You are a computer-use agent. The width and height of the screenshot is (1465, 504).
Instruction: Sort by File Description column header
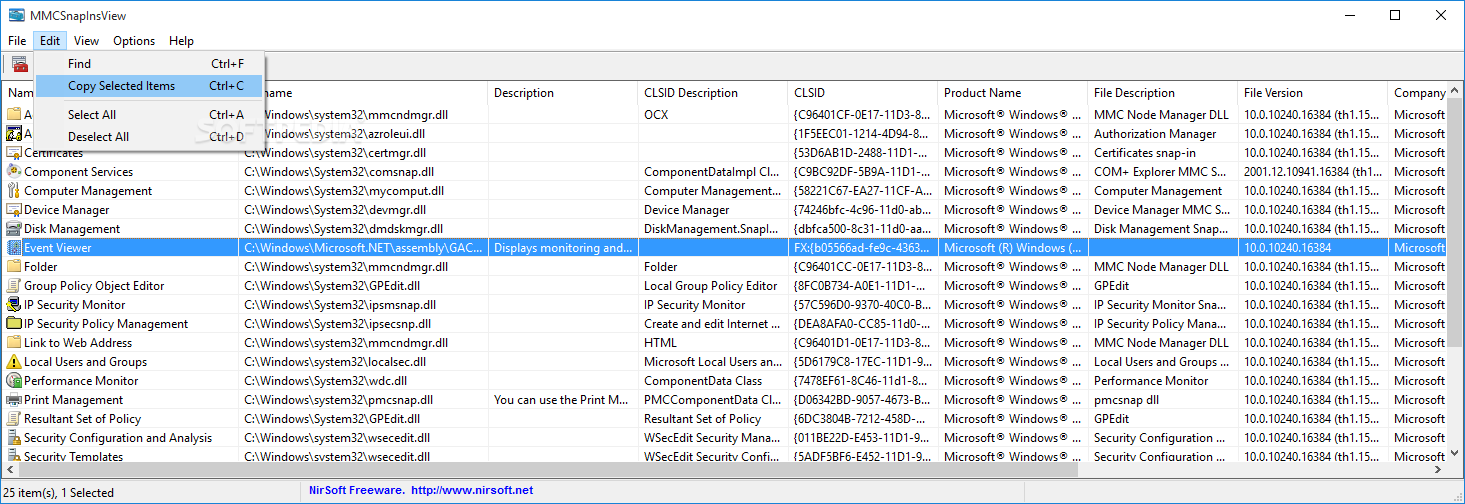[x=1163, y=93]
